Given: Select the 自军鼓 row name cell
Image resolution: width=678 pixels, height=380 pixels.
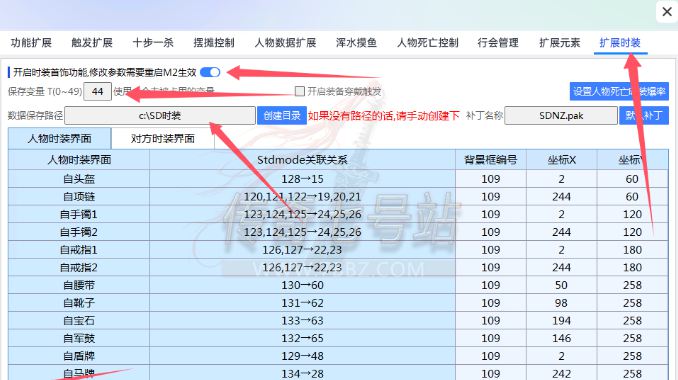Looking at the screenshot, I should coord(79,338).
